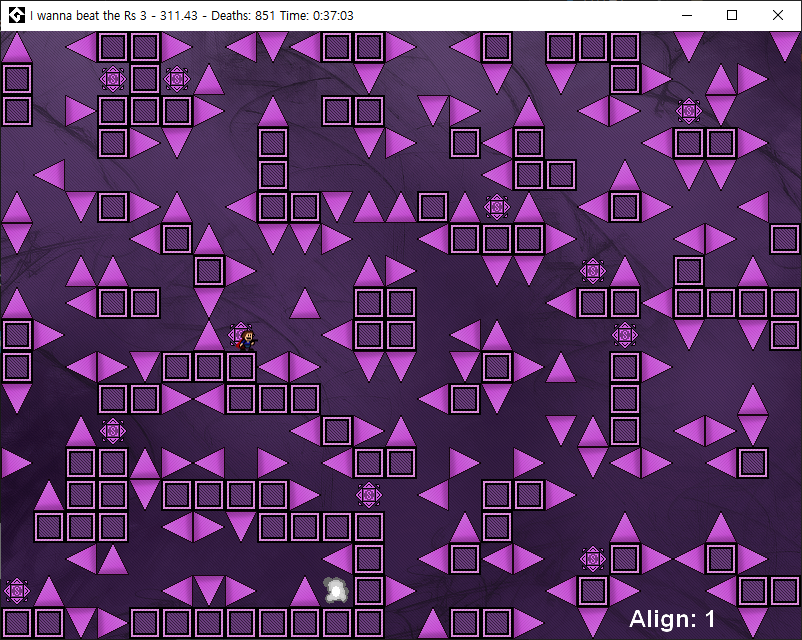Click the game window icon in title bar
802x640 pixels.
tap(16, 15)
